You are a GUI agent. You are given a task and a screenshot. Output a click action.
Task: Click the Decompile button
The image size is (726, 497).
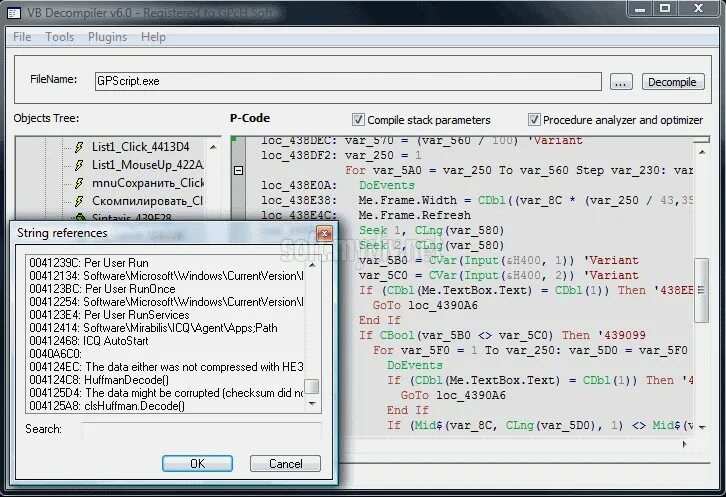[673, 82]
